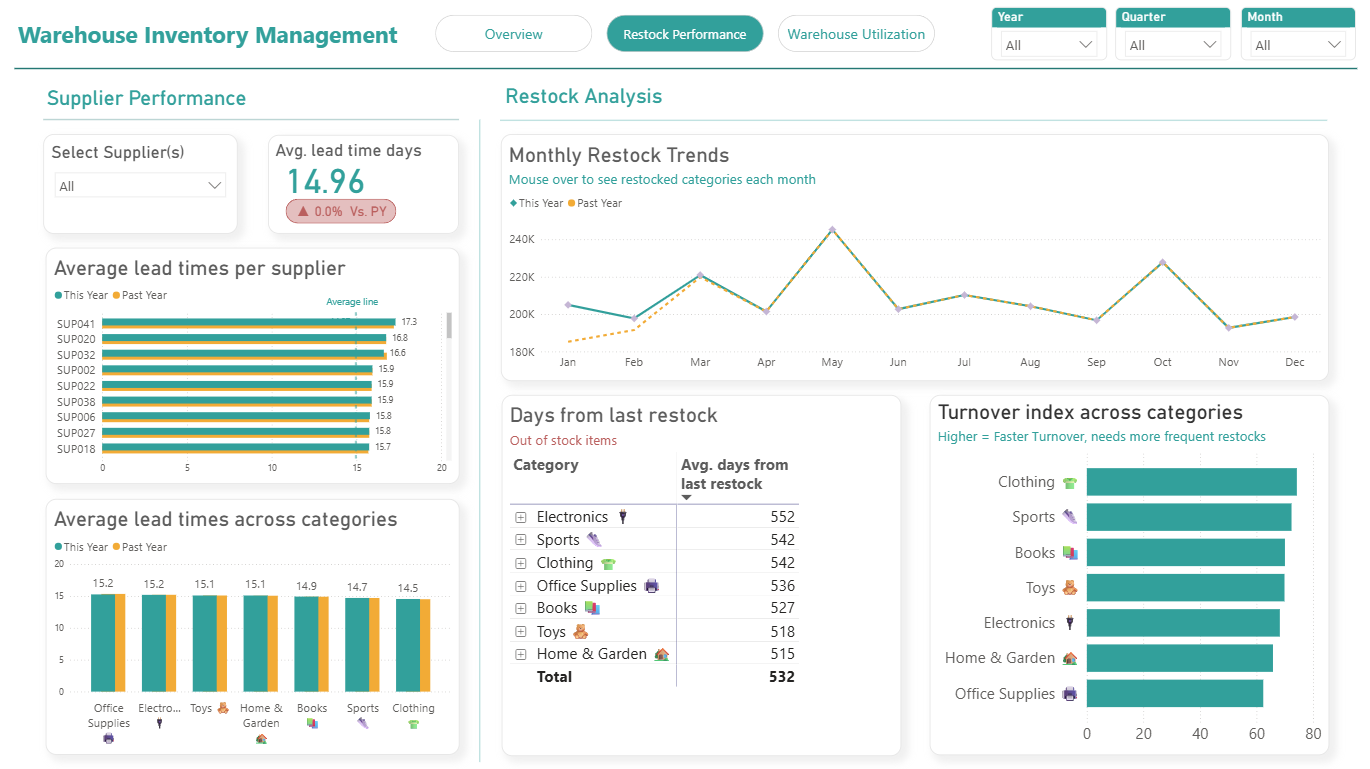Open the Month filter dropdown

click(1298, 45)
